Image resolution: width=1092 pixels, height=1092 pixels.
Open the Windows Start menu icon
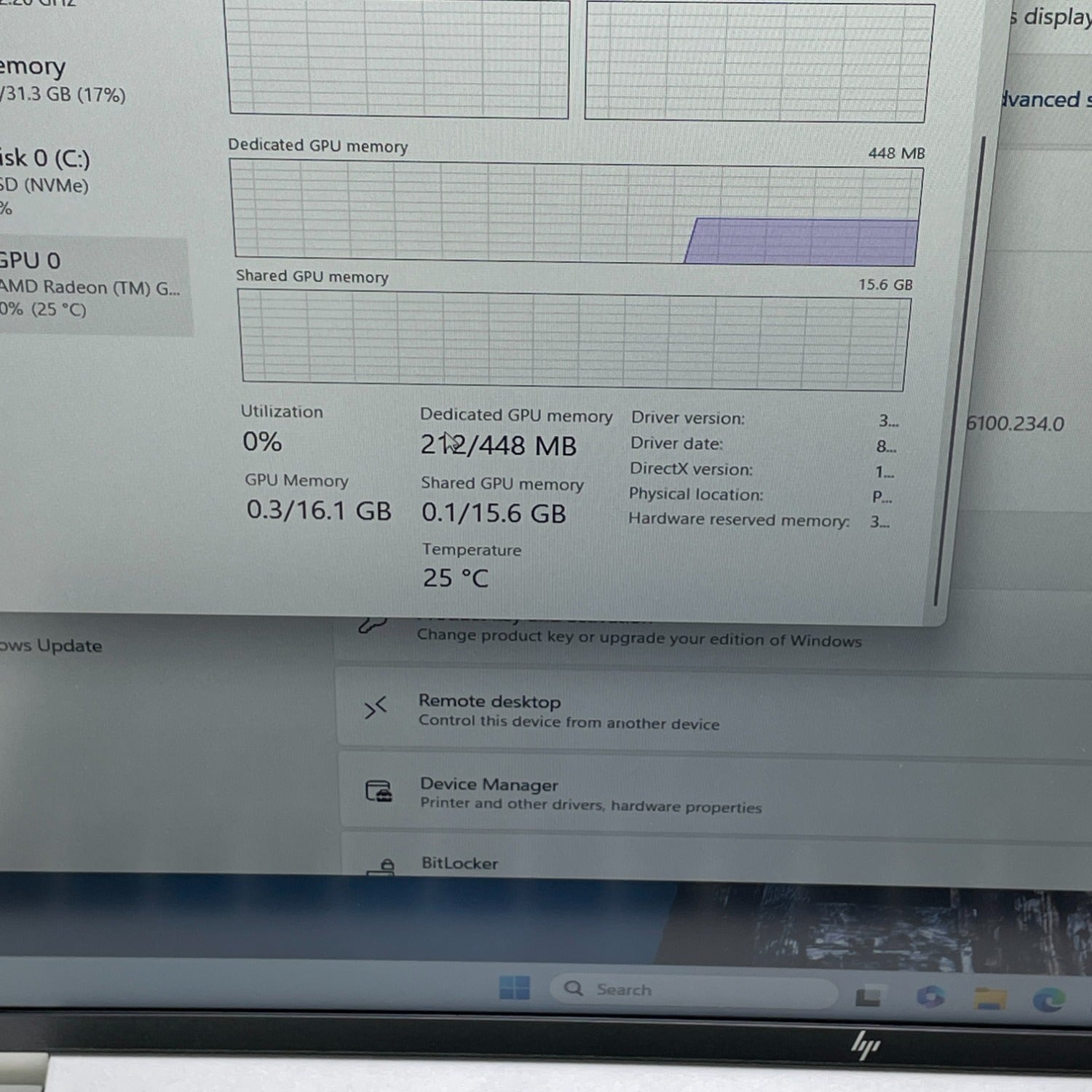coord(515,988)
